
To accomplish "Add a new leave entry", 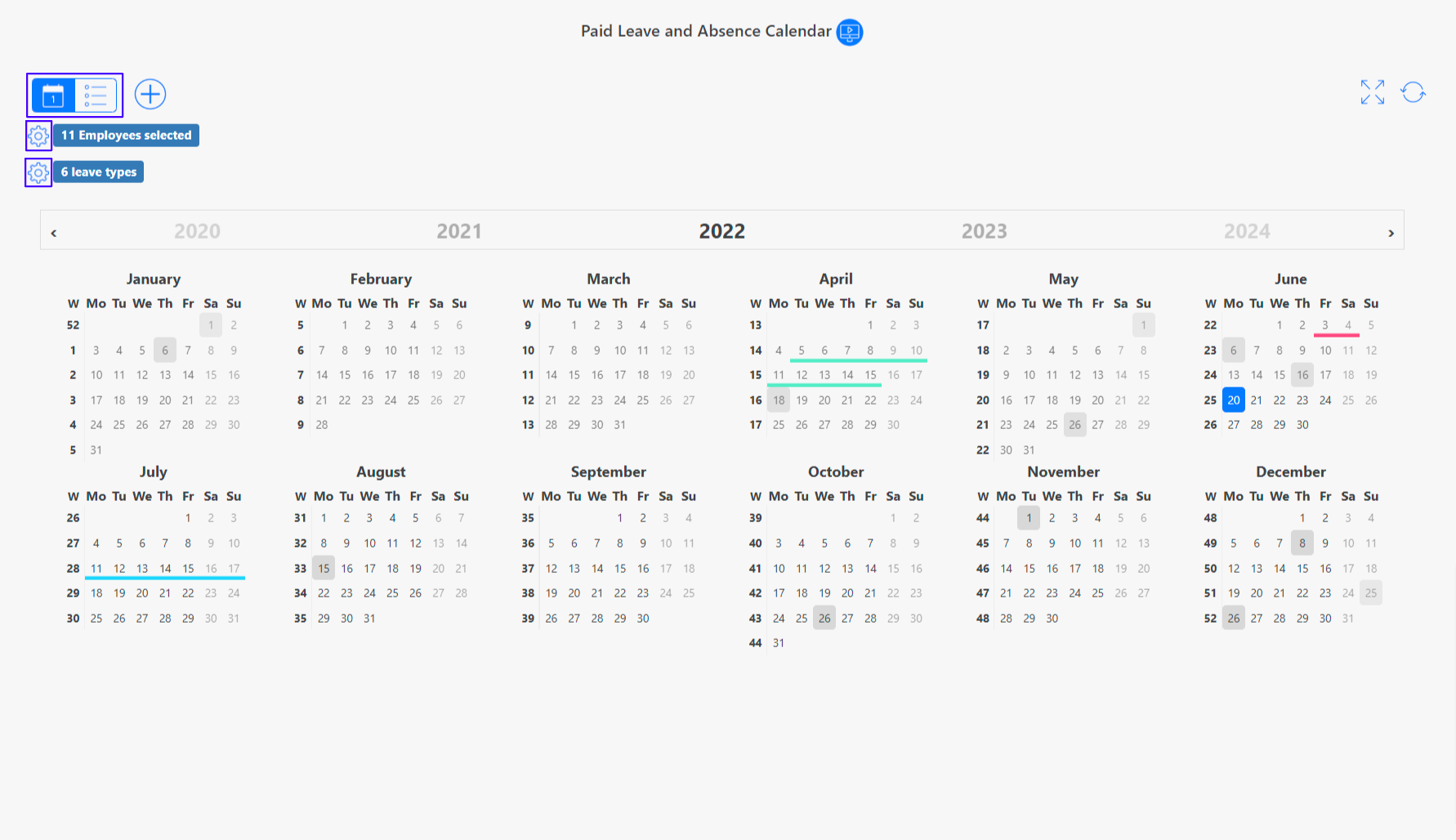I will point(150,94).
